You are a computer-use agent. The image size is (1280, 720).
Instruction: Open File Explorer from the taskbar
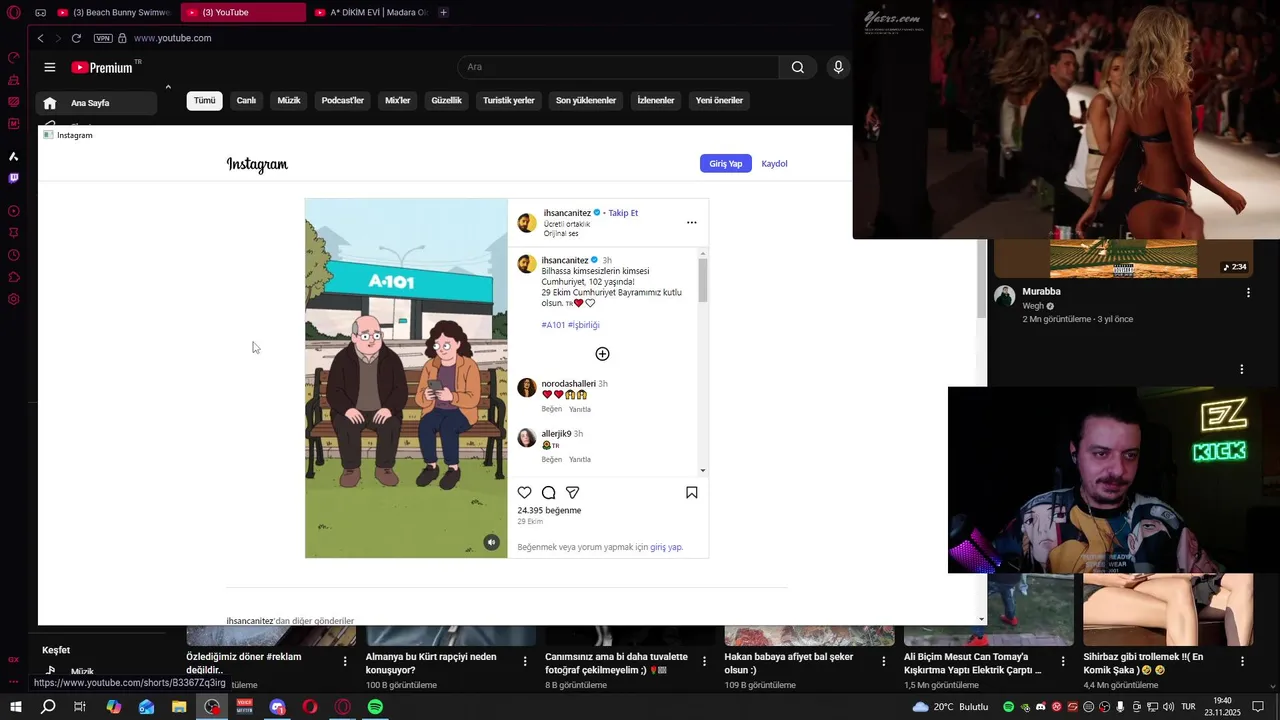[x=179, y=707]
